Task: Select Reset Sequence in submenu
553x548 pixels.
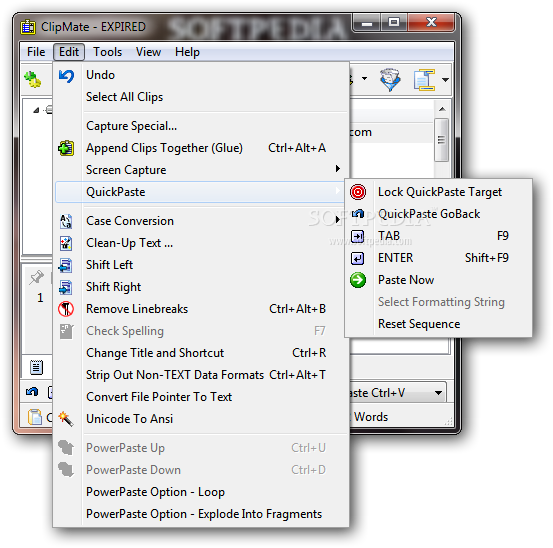Action: 438,324
